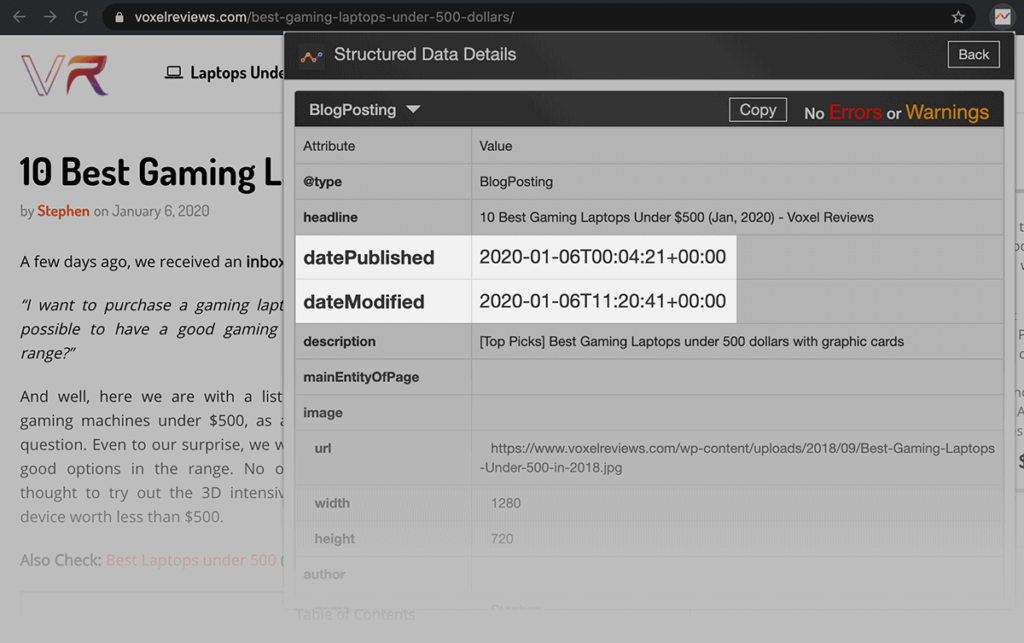Open the Best Laptops under 500 link
1024x643 pixels.
191,560
